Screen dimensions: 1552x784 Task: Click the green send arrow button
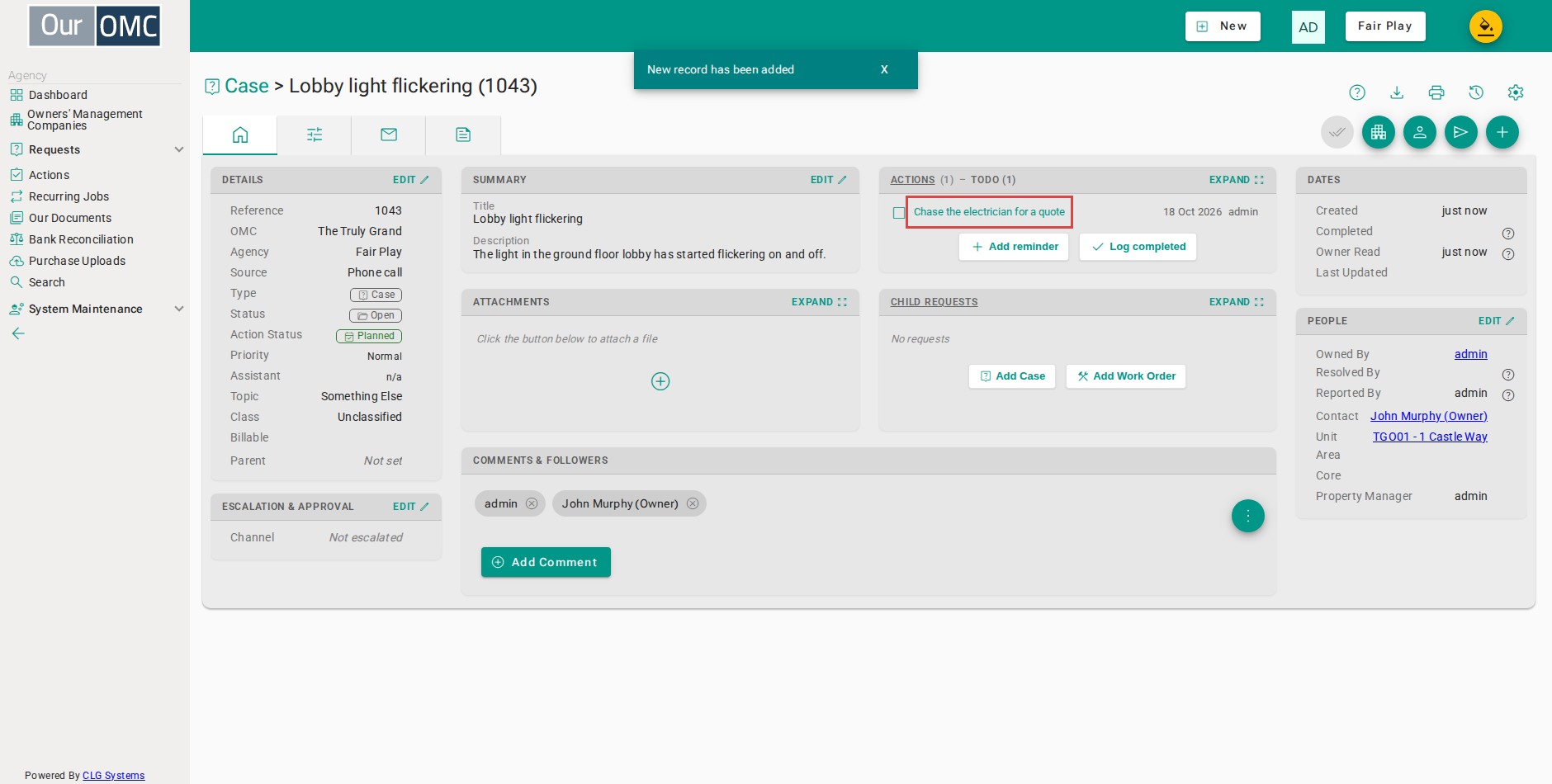tap(1461, 132)
